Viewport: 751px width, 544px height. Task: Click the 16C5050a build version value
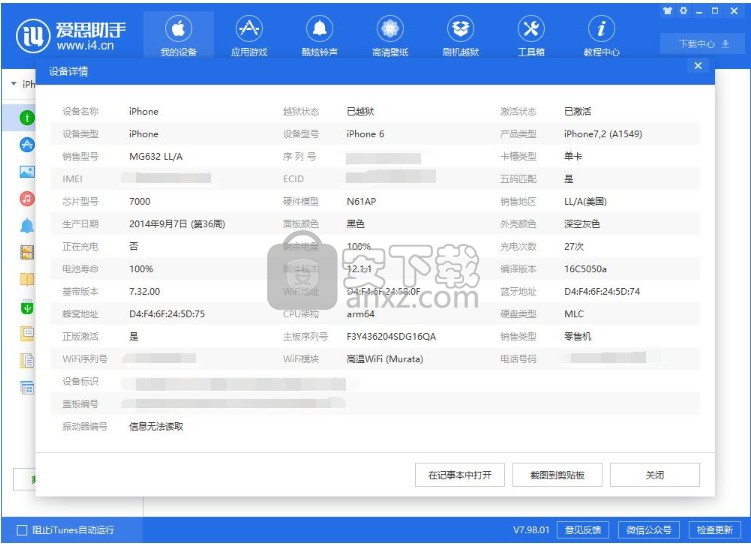pos(585,269)
